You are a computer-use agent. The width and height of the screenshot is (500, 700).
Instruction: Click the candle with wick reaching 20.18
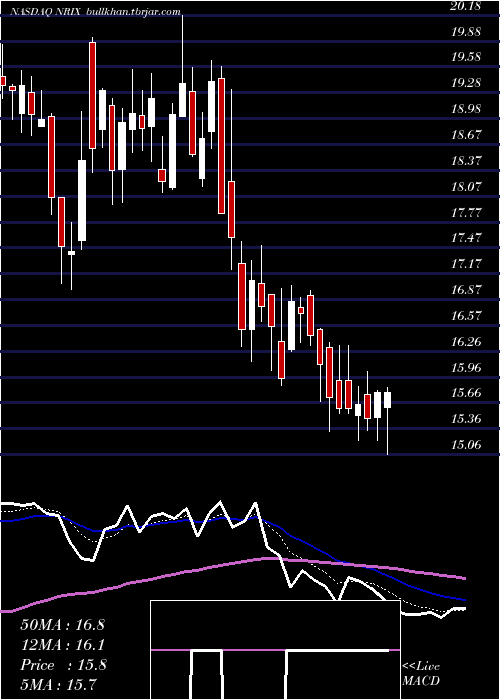pyautogui.click(x=182, y=100)
